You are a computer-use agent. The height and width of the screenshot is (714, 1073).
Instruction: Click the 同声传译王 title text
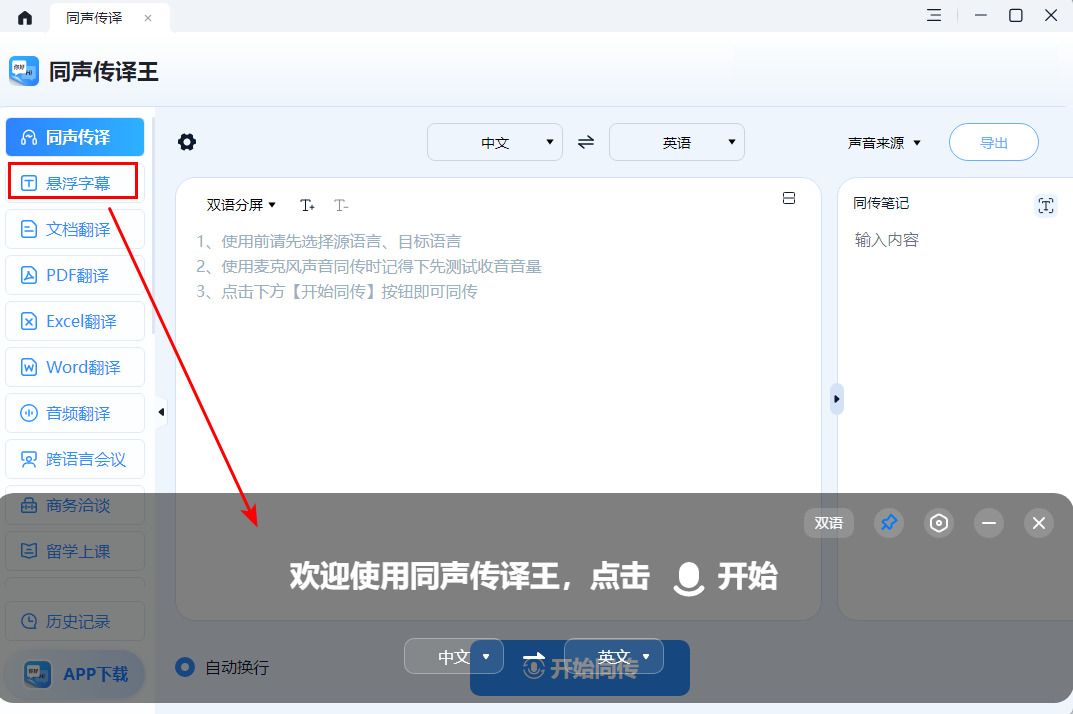coord(103,71)
